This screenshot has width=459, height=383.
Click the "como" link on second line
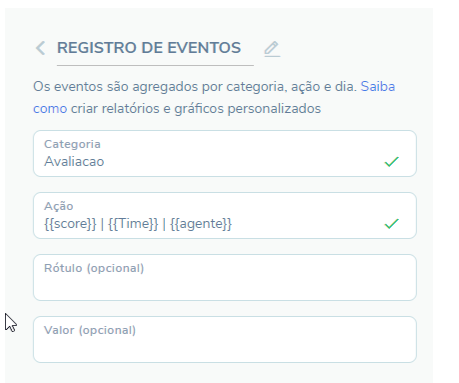pos(50,109)
